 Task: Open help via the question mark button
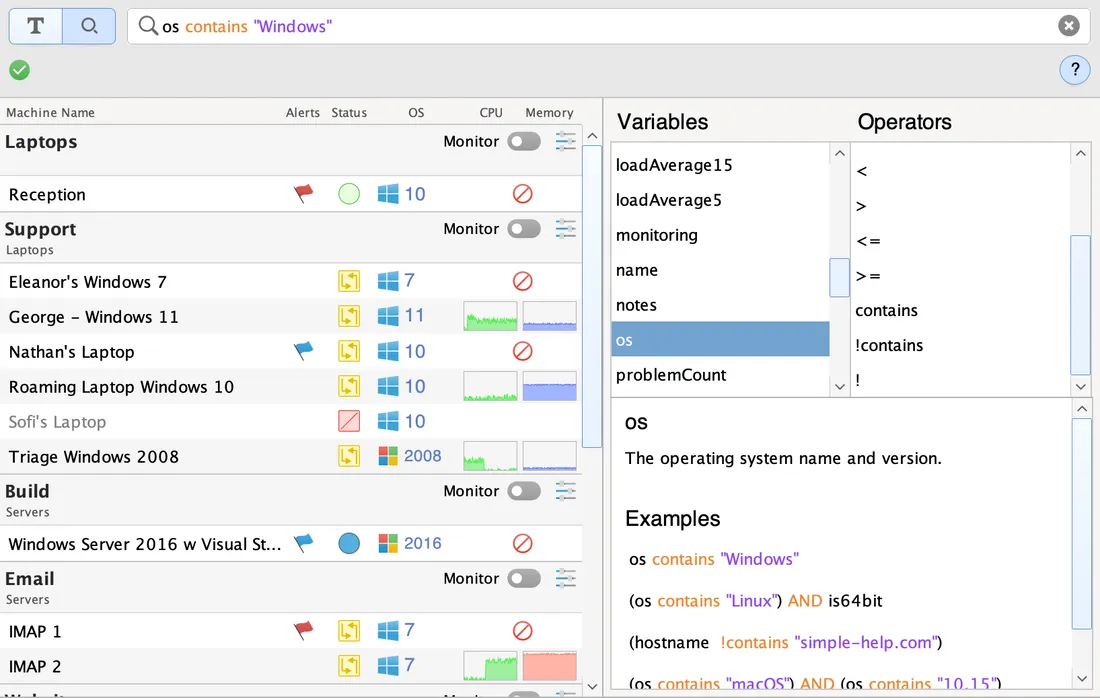(1075, 70)
